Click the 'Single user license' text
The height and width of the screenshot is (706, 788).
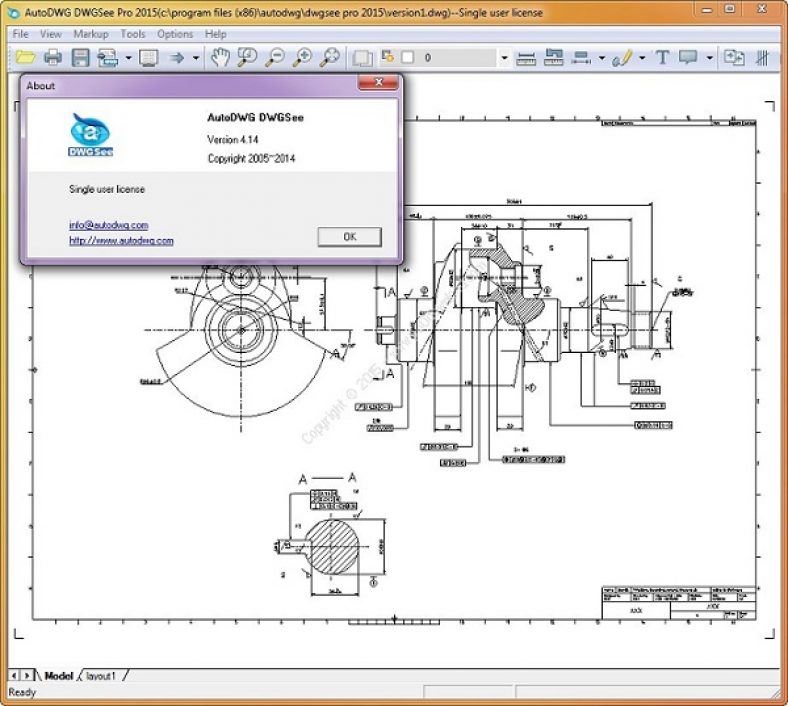(x=107, y=189)
